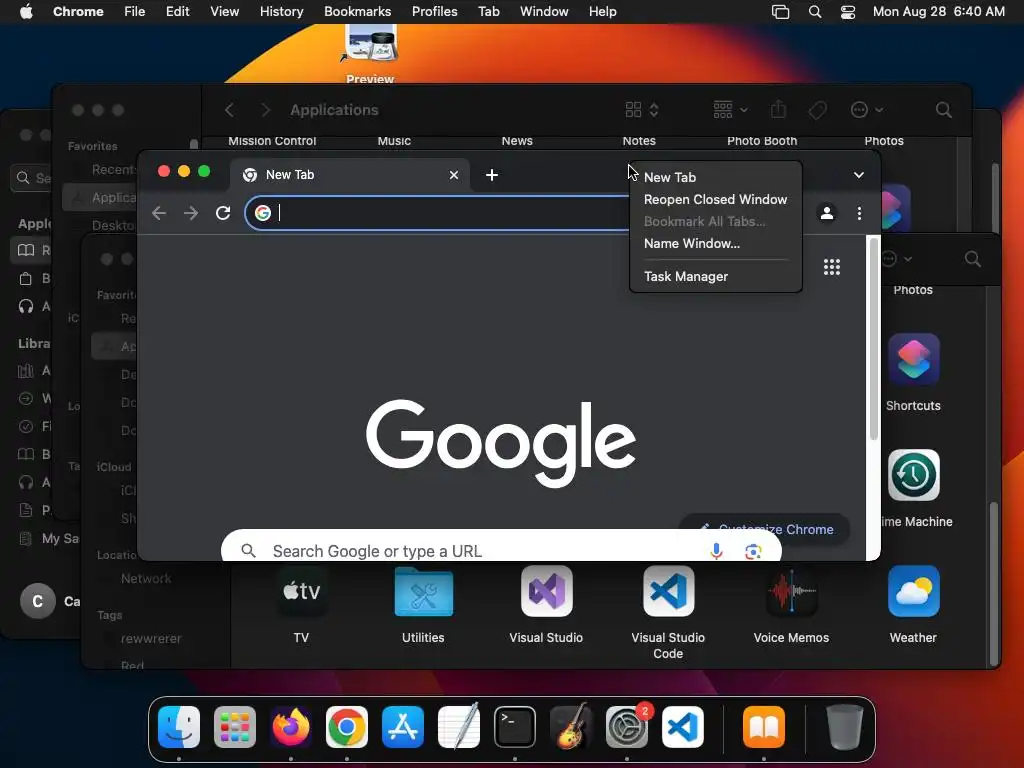Start voice search with the microphone icon

pyautogui.click(x=716, y=551)
